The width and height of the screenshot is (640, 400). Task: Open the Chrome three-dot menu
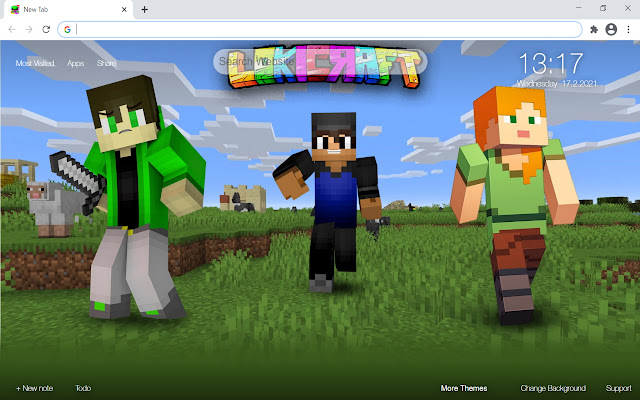pyautogui.click(x=628, y=29)
